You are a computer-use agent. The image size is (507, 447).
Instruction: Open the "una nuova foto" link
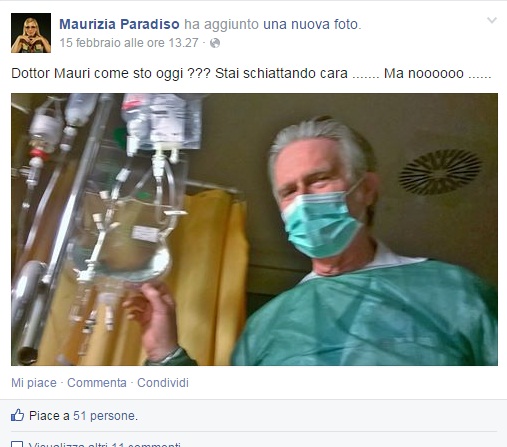[x=312, y=24]
